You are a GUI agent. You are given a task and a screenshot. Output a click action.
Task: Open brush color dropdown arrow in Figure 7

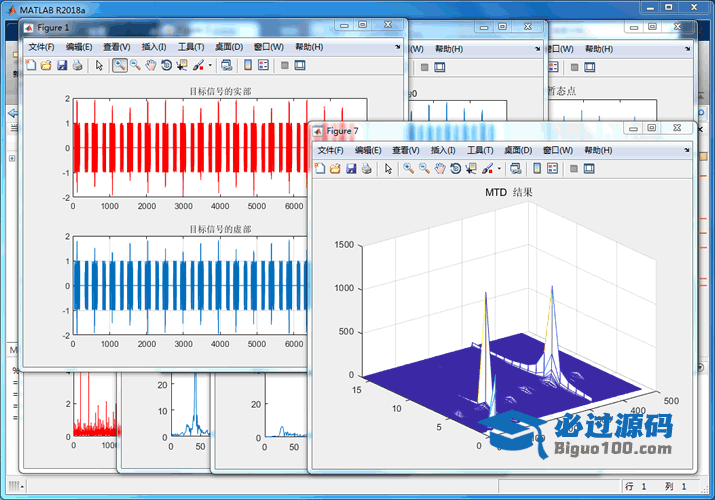click(x=499, y=169)
